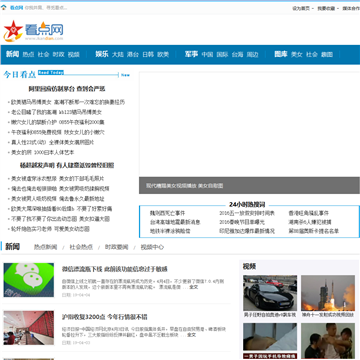Select 社会 under 图库 navigation
The image size is (360, 360).
click(312, 55)
